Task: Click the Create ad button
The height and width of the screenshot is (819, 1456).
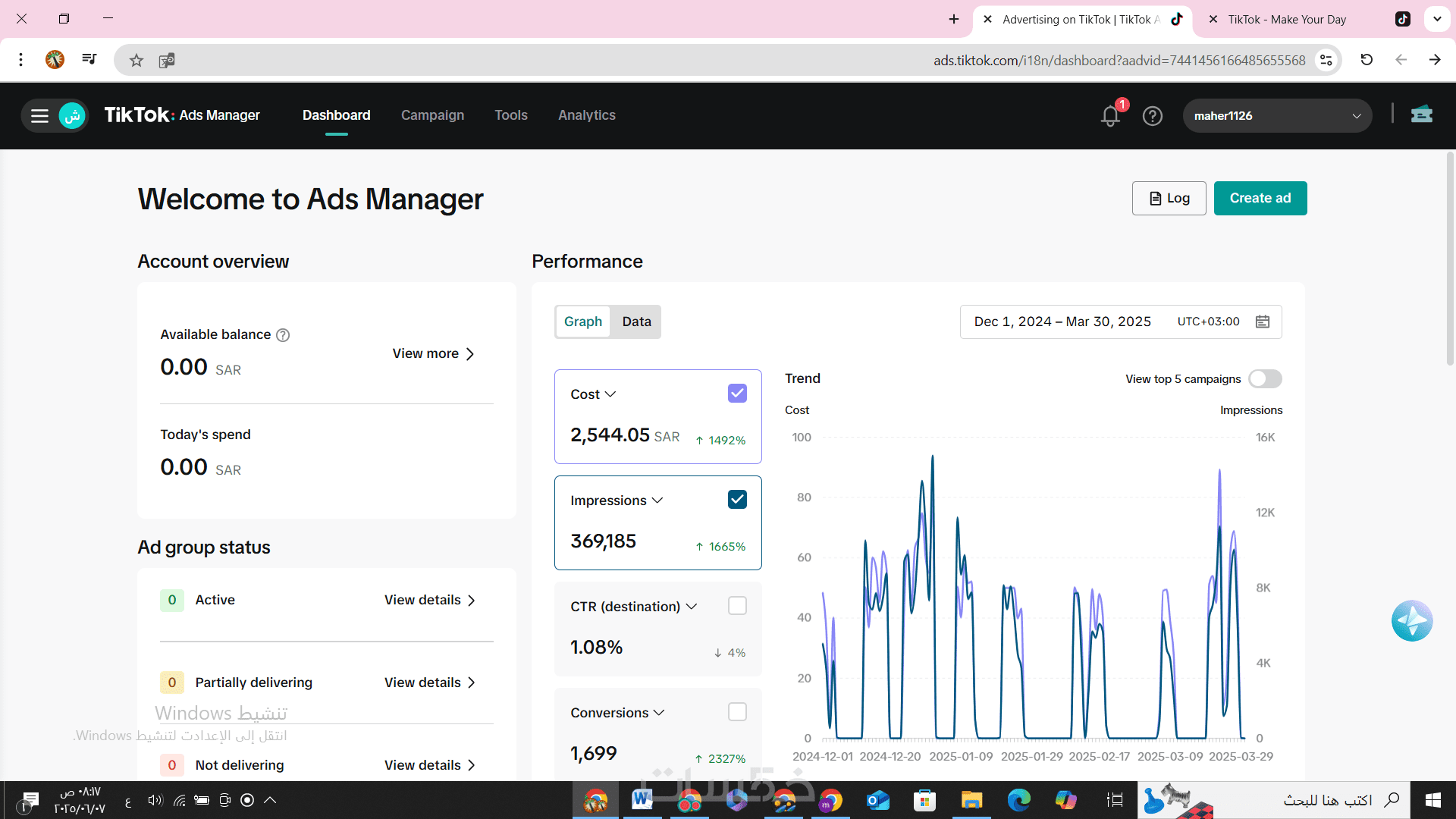Action: pos(1260,198)
